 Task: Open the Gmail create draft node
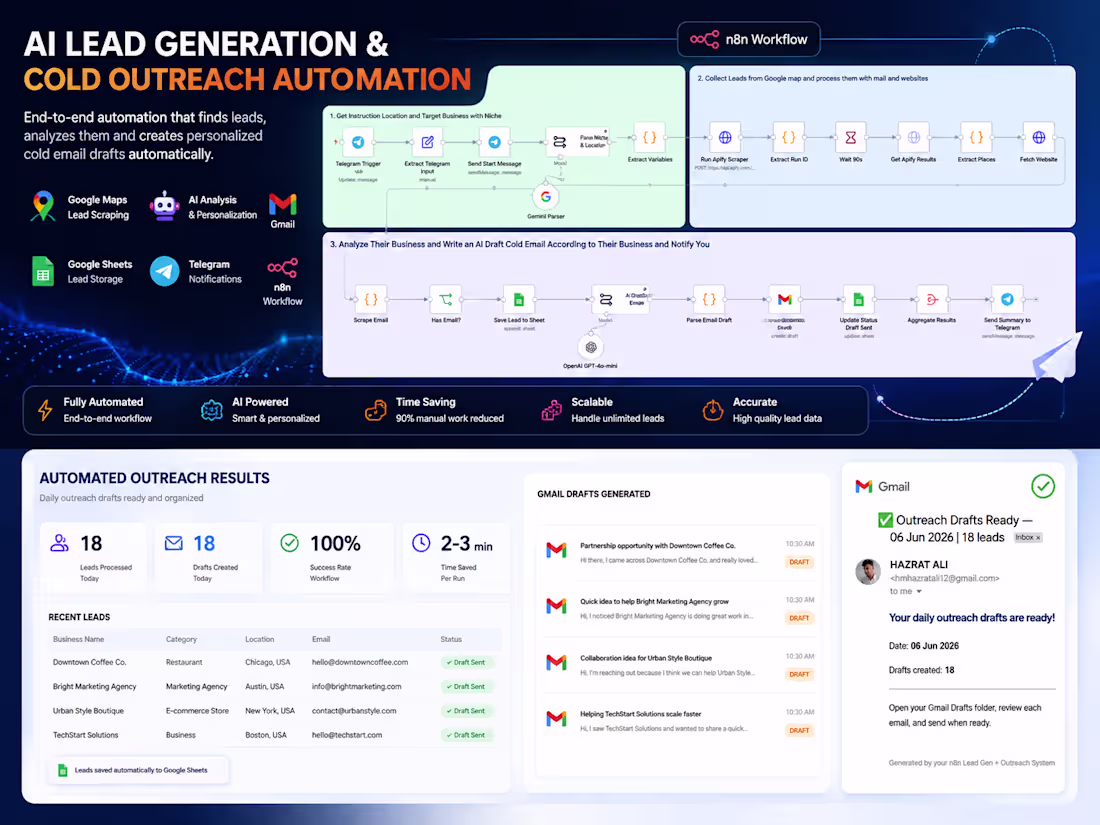784,300
